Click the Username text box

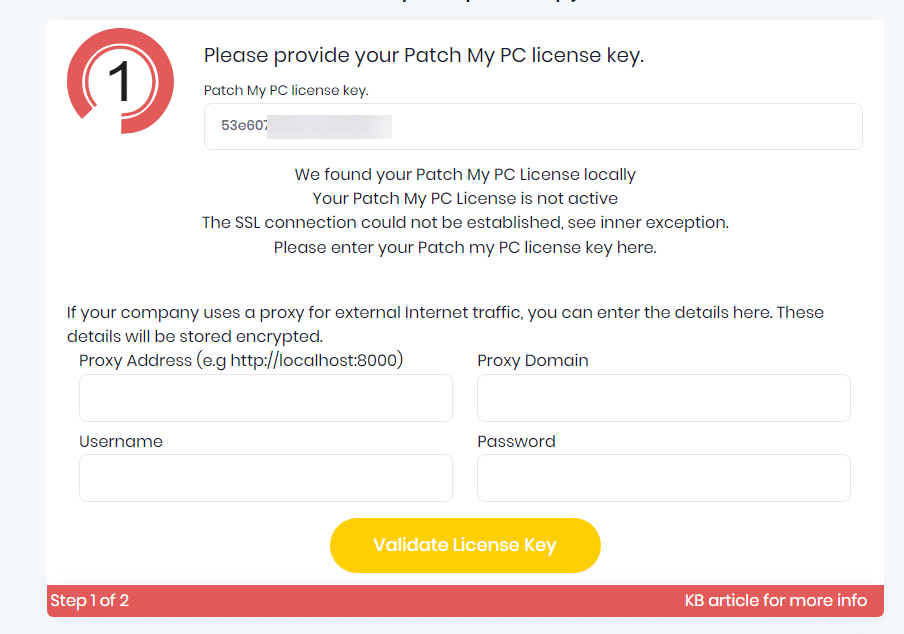[265, 478]
